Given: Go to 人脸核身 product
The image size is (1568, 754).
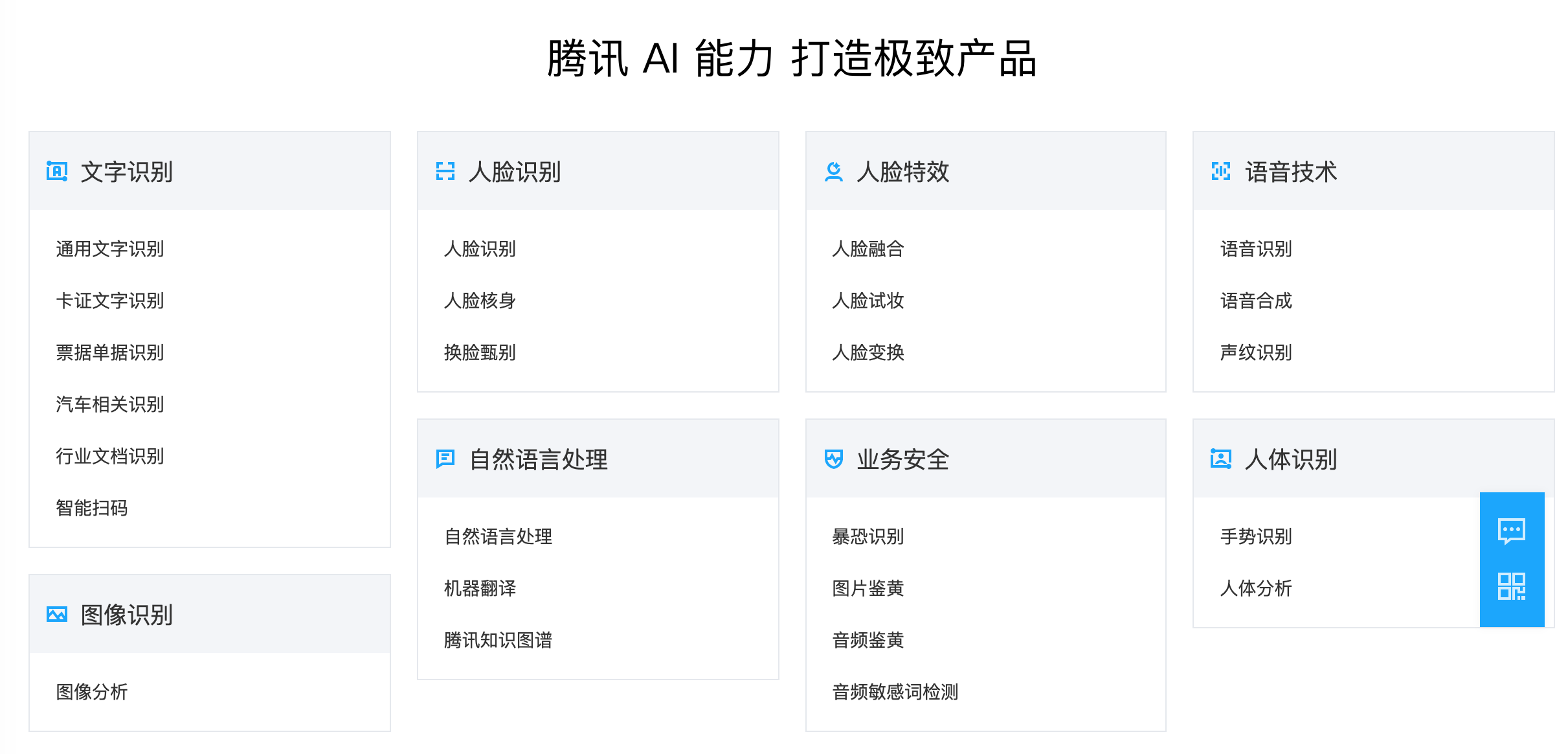Looking at the screenshot, I should coord(480,301).
